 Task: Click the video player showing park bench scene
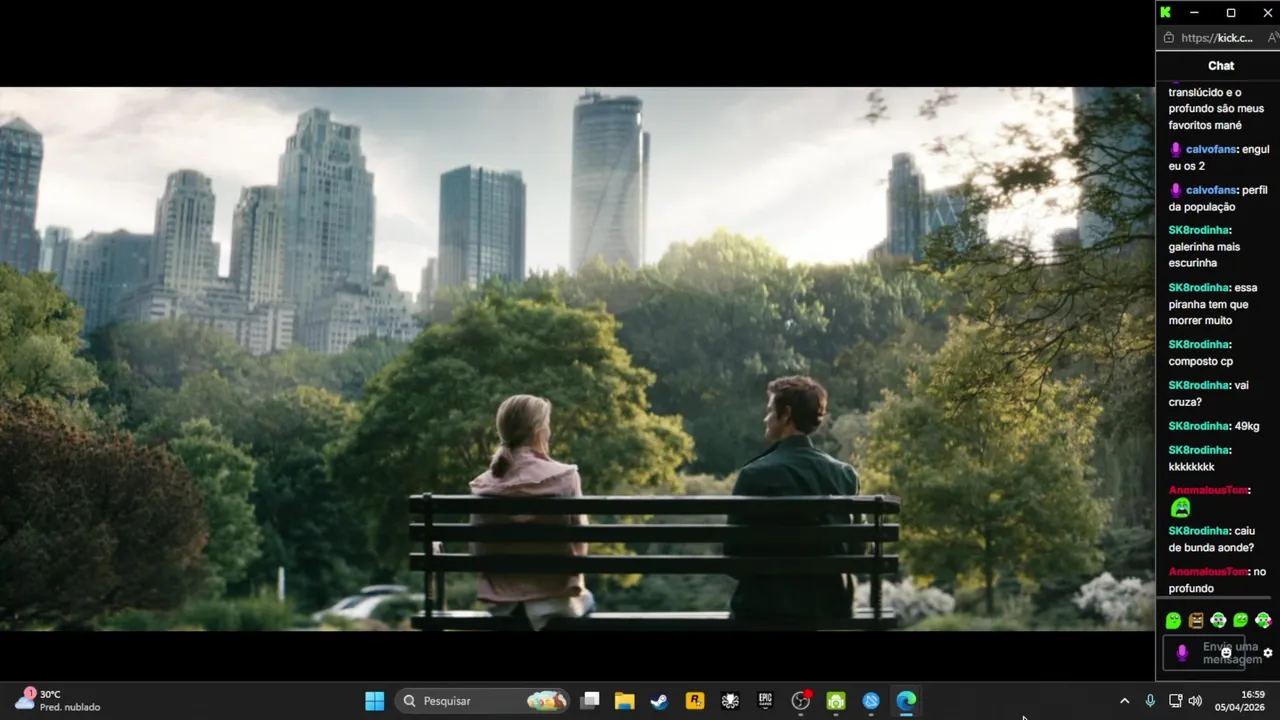[x=577, y=358]
